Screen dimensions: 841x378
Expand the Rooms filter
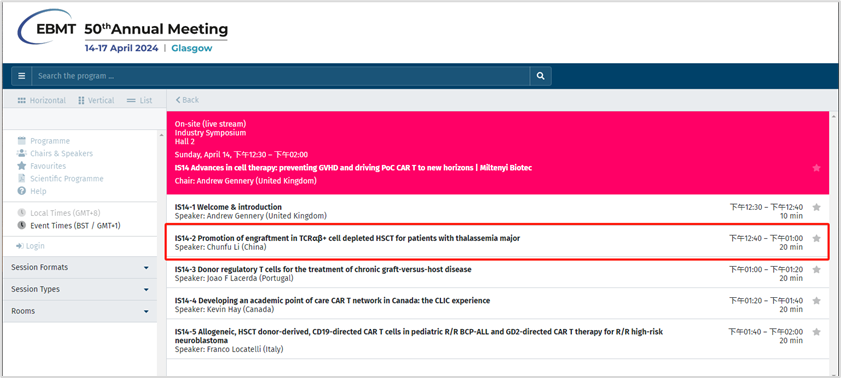point(80,311)
